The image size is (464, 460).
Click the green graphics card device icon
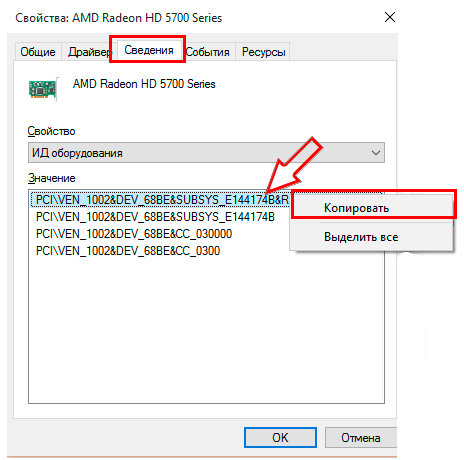click(43, 89)
